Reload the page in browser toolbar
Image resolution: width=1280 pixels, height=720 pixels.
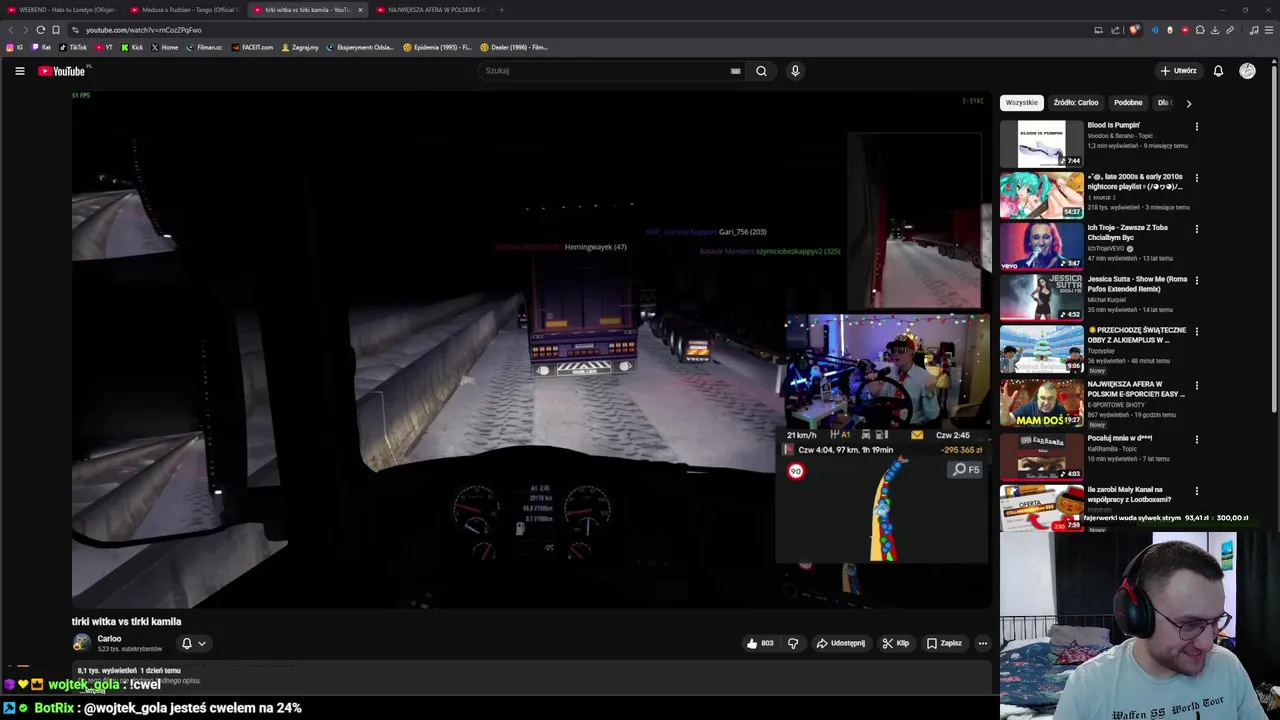(x=40, y=30)
